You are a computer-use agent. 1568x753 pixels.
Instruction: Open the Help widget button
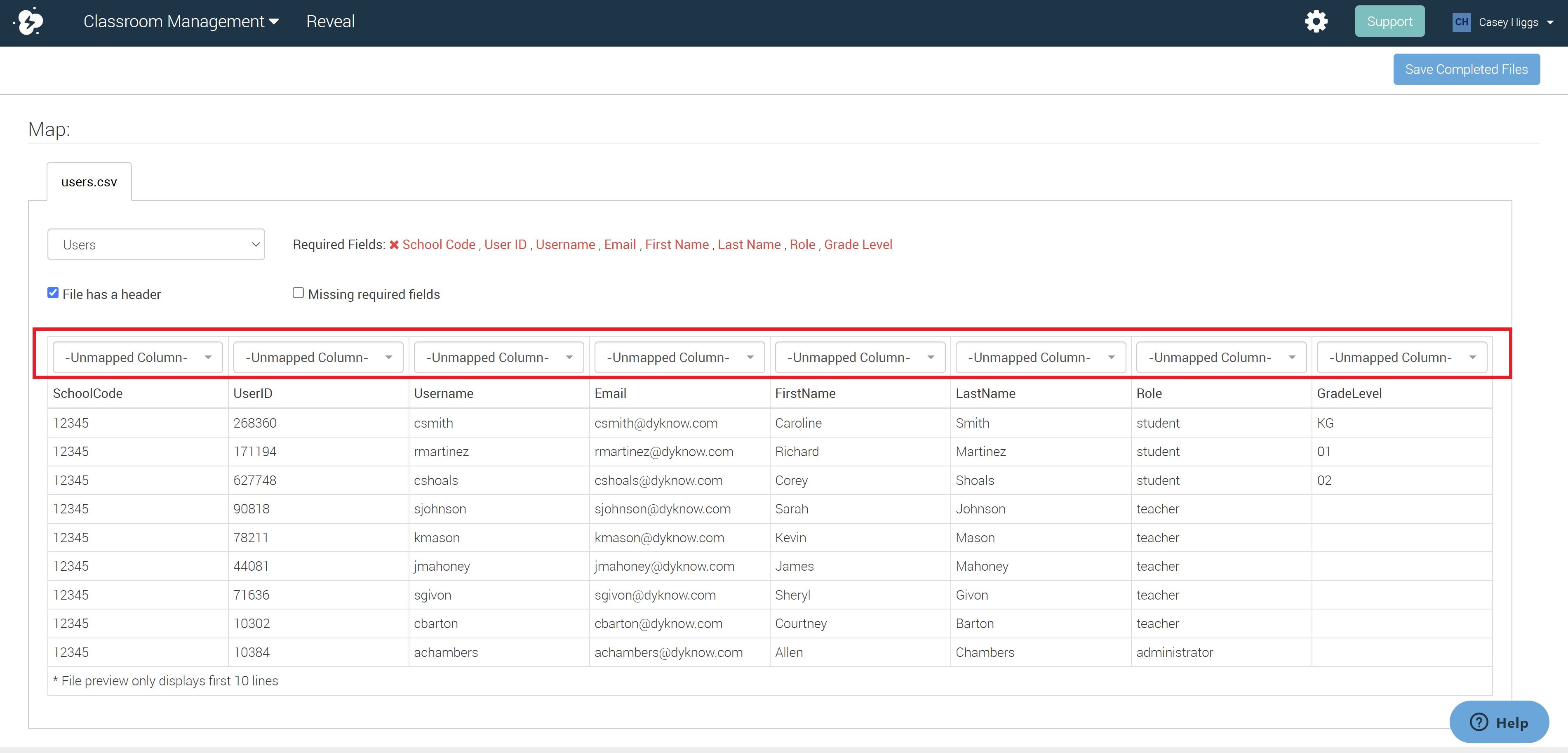click(x=1499, y=722)
